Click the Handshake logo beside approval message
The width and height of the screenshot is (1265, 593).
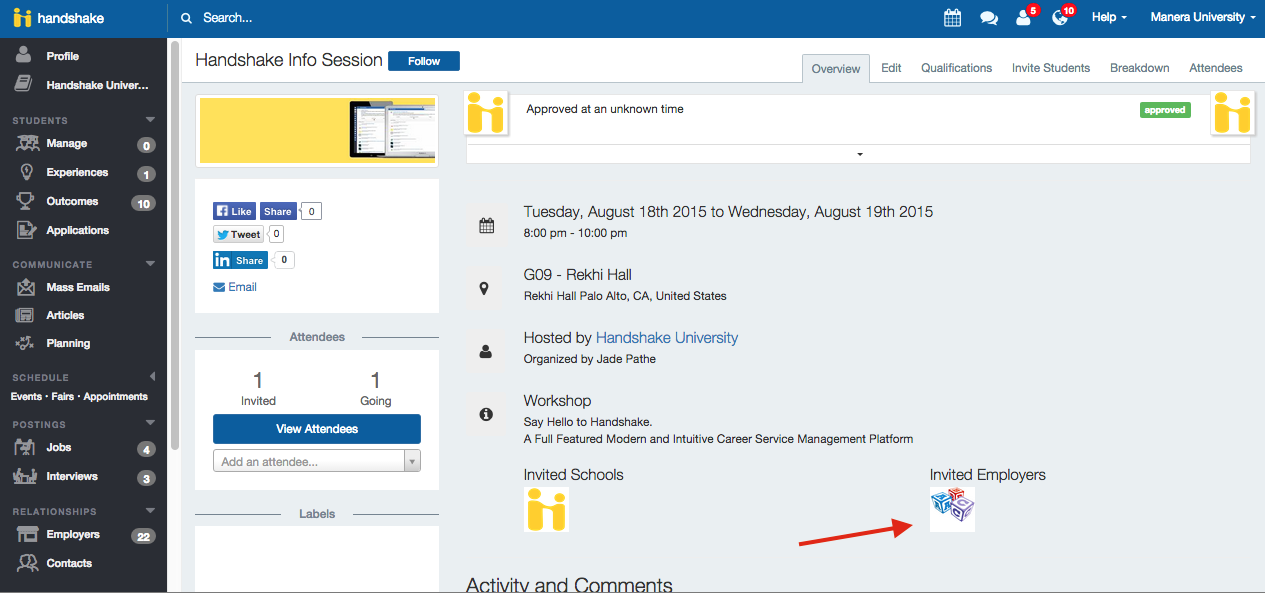[488, 112]
